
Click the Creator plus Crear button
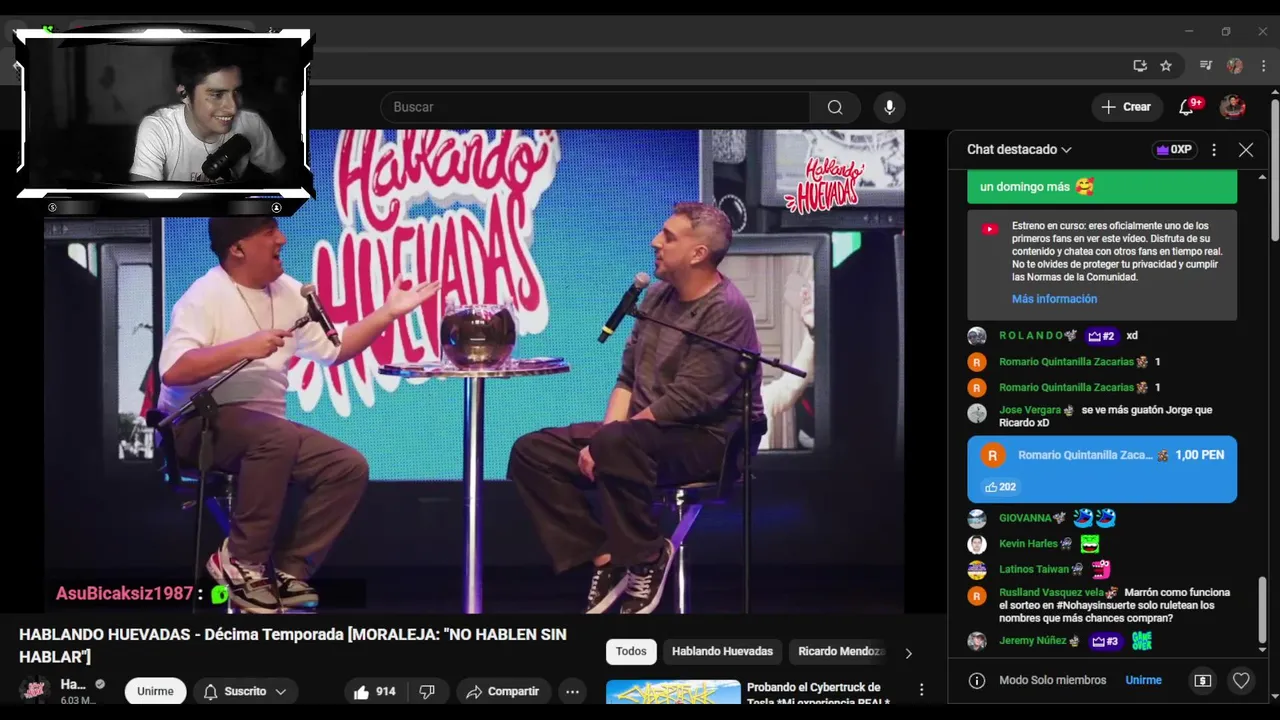[1127, 107]
